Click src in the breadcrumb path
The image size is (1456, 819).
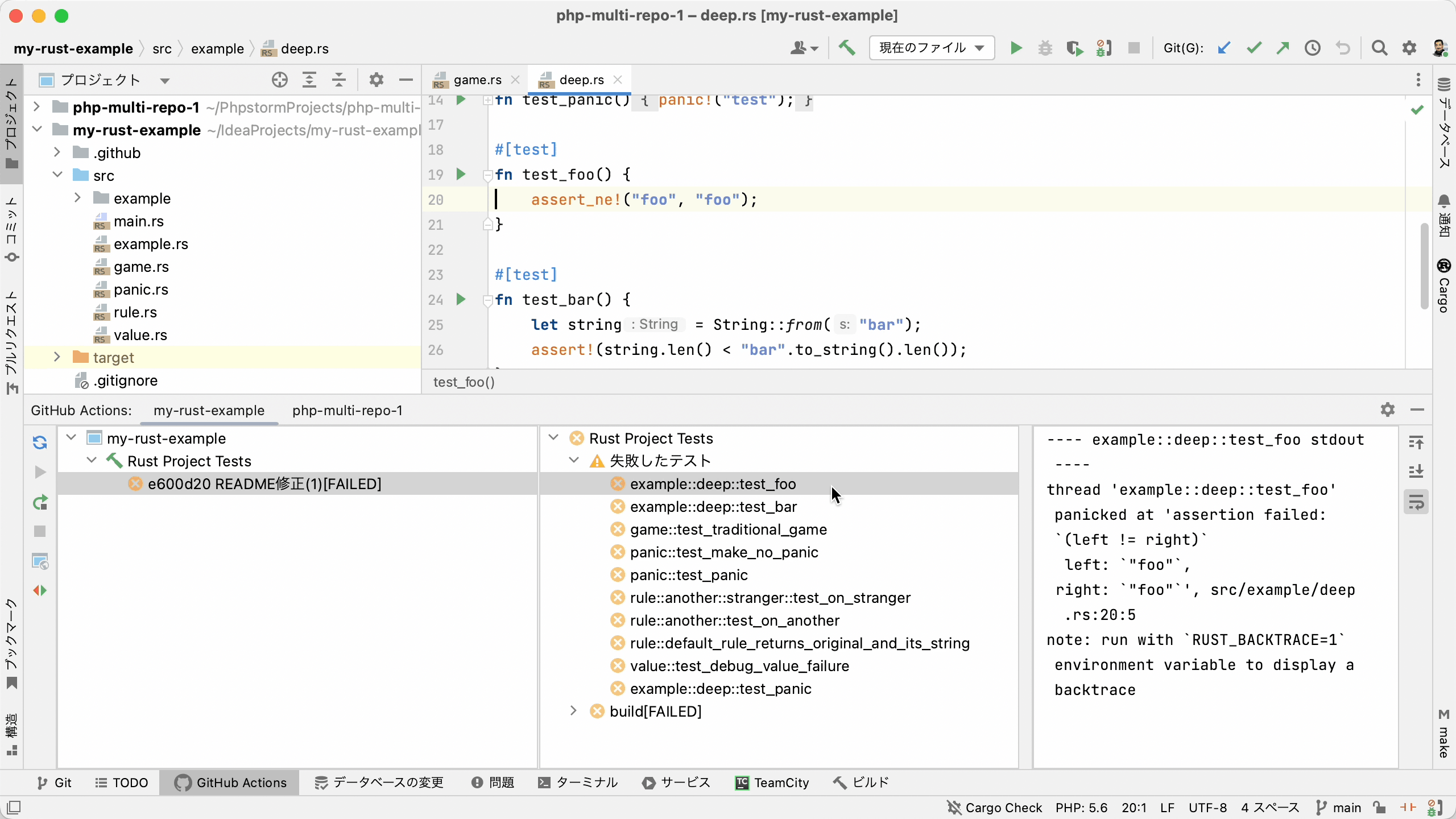162,49
